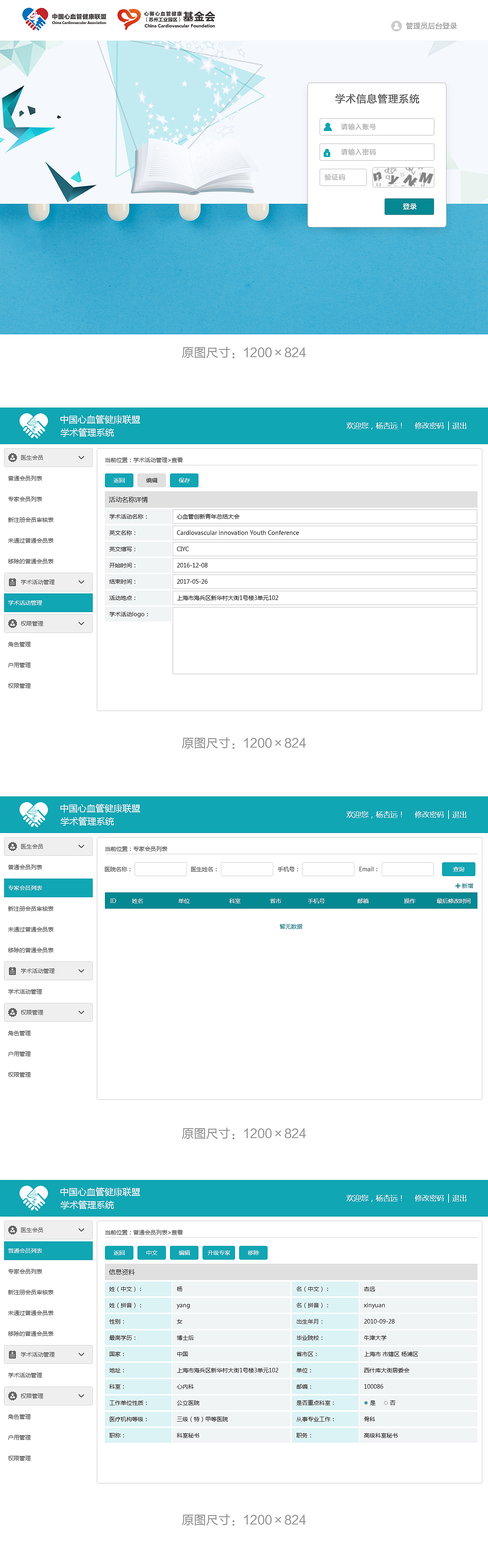
Task: Click the 医生会员 sidebar icon on the 专家会员列表 page
Action: (12, 846)
